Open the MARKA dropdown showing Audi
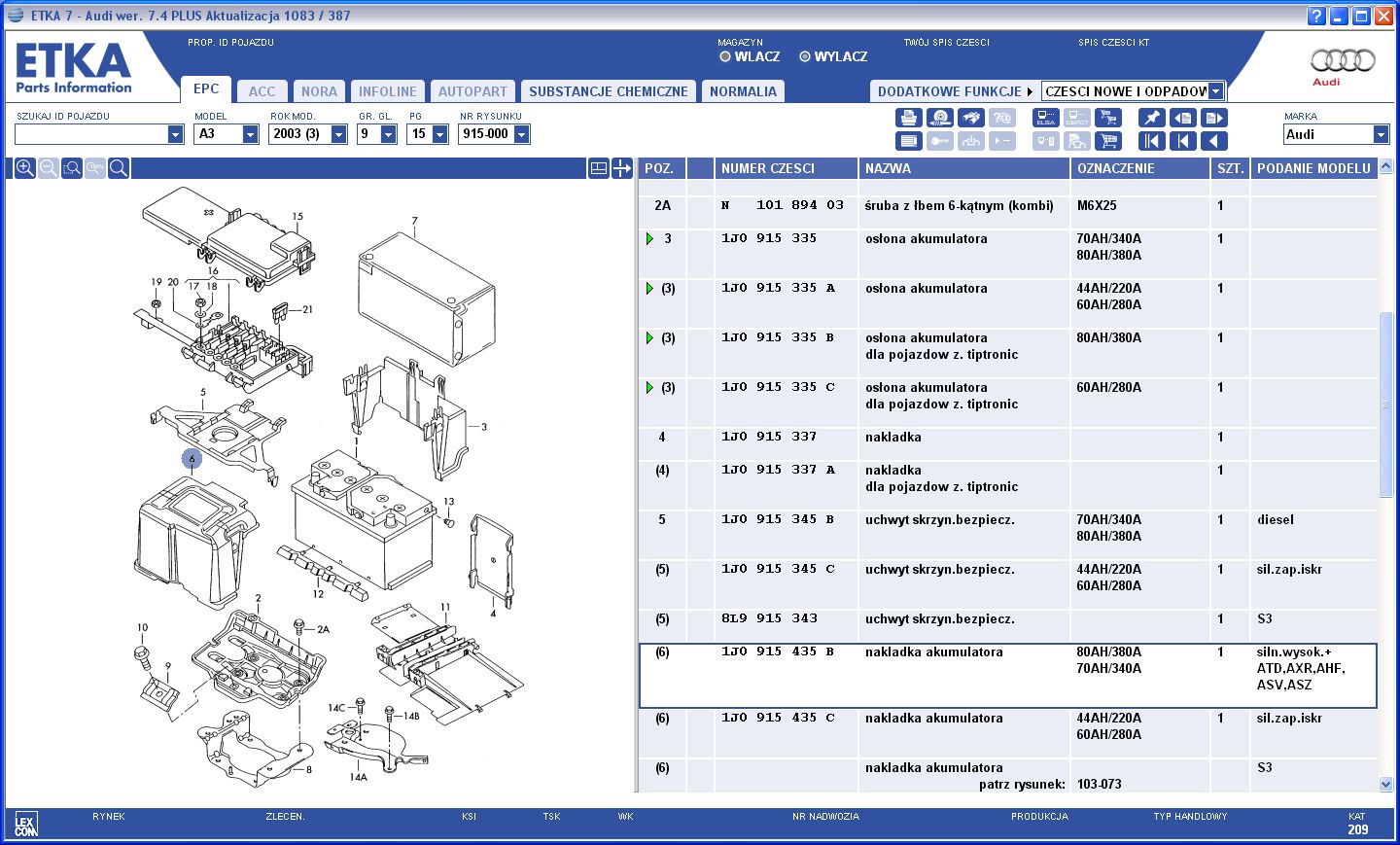This screenshot has width=1400, height=845. click(x=1381, y=134)
